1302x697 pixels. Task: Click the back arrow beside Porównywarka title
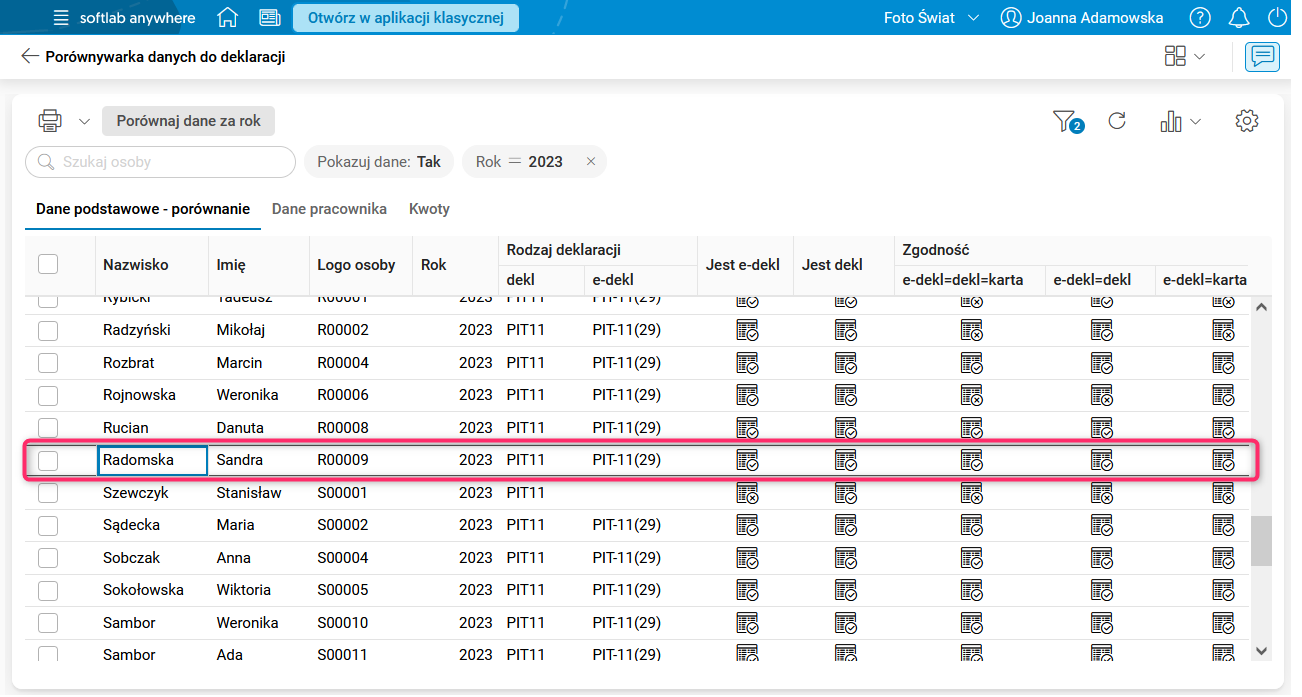30,57
